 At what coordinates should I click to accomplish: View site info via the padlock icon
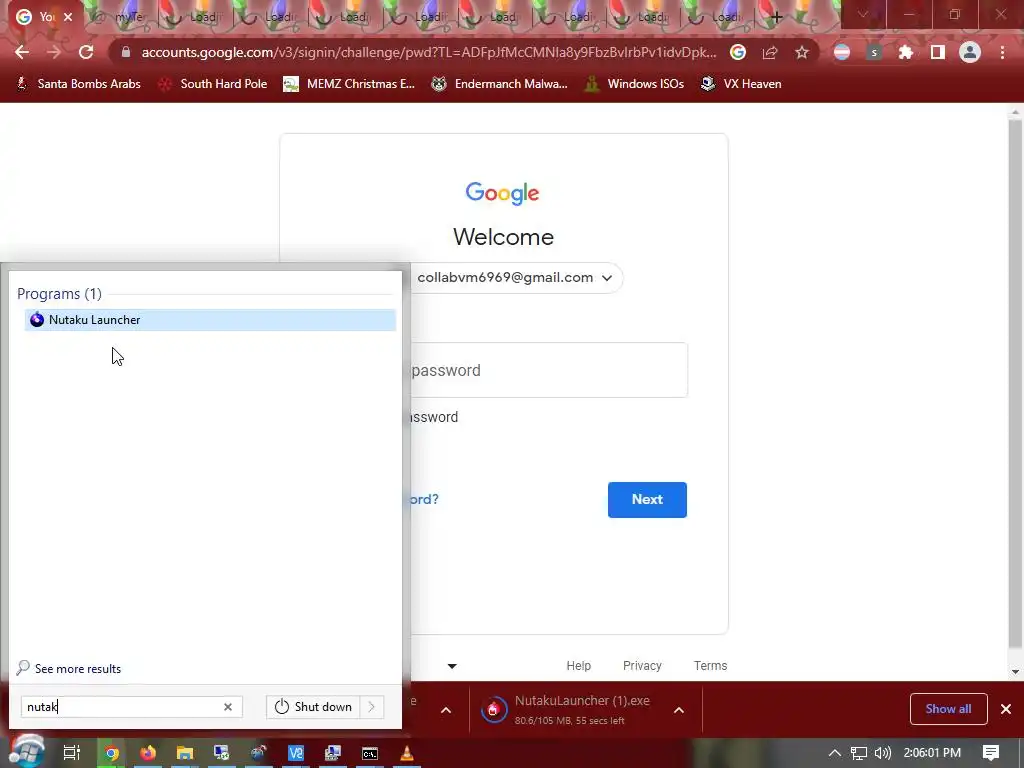126,52
